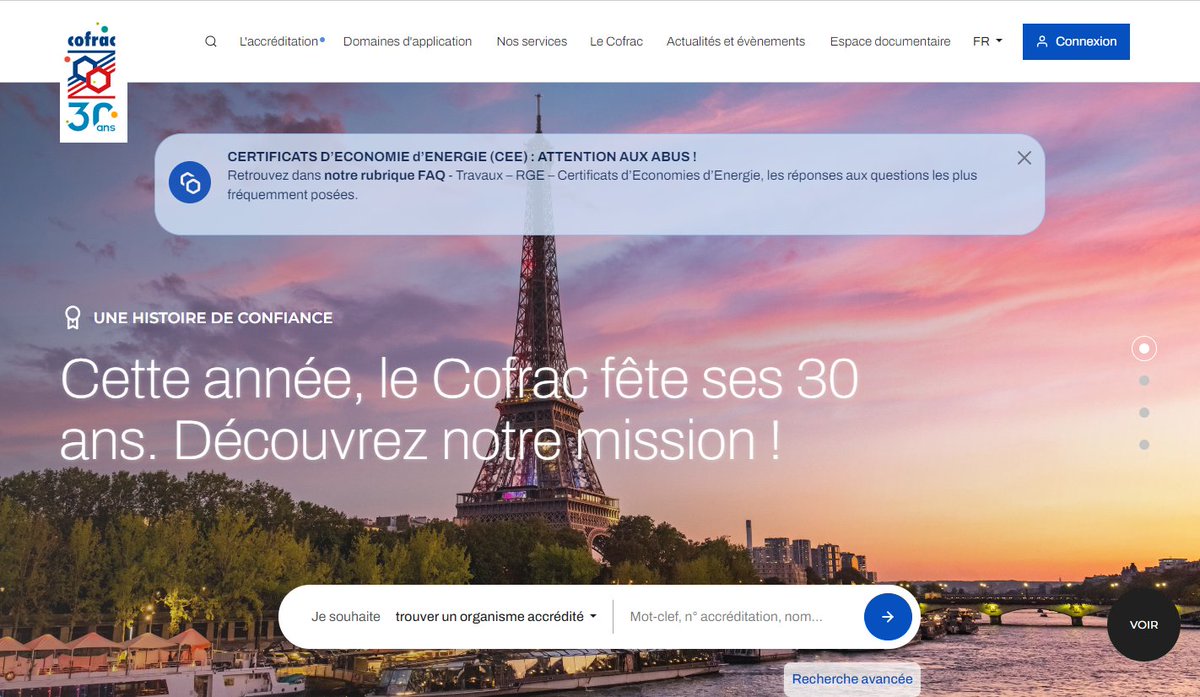Click 'UNE HISTOIRE DE CONFIANCE' label
This screenshot has width=1200, height=697.
coord(213,318)
